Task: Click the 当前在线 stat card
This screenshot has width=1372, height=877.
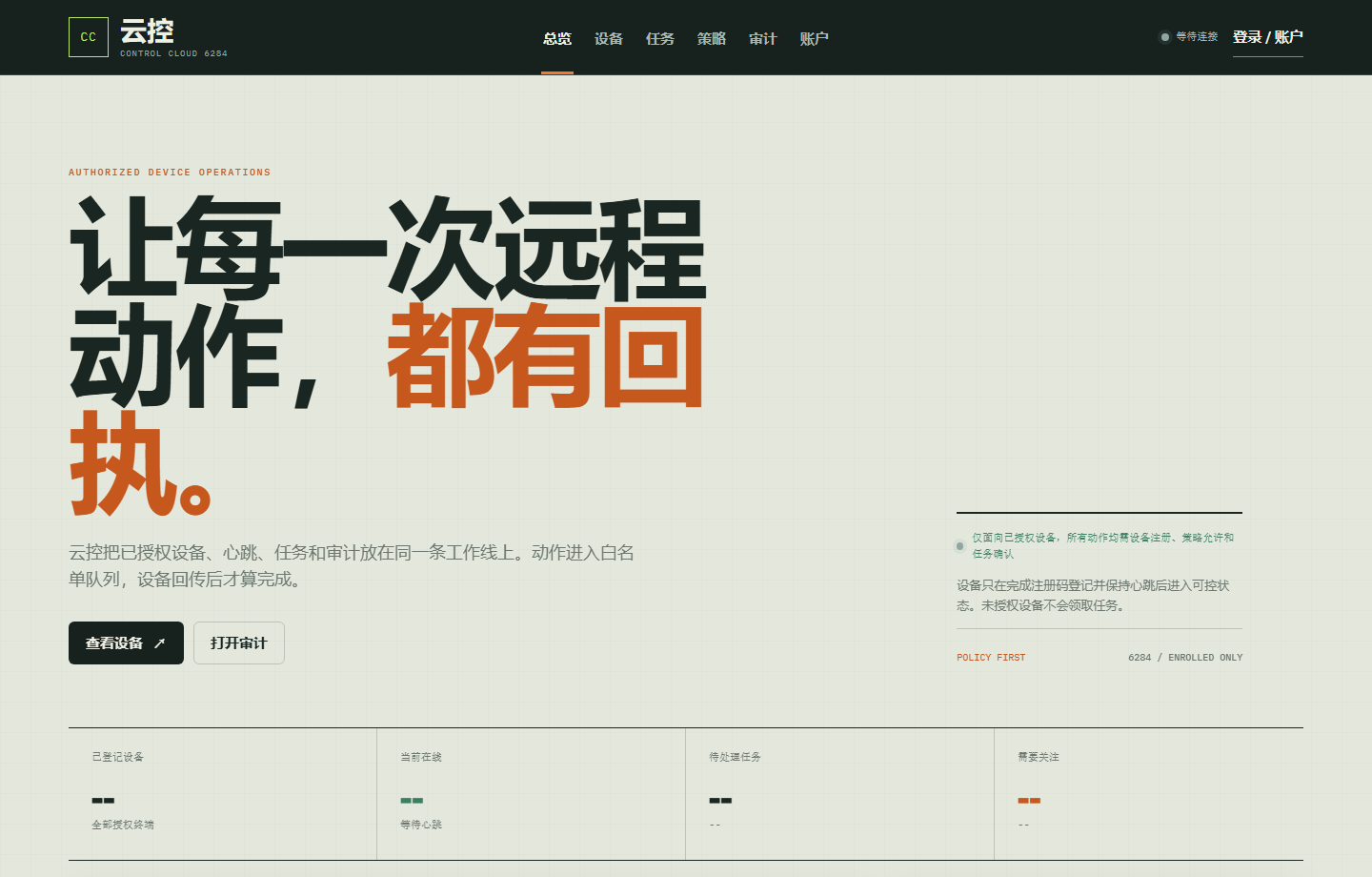Action: pyautogui.click(x=532, y=794)
